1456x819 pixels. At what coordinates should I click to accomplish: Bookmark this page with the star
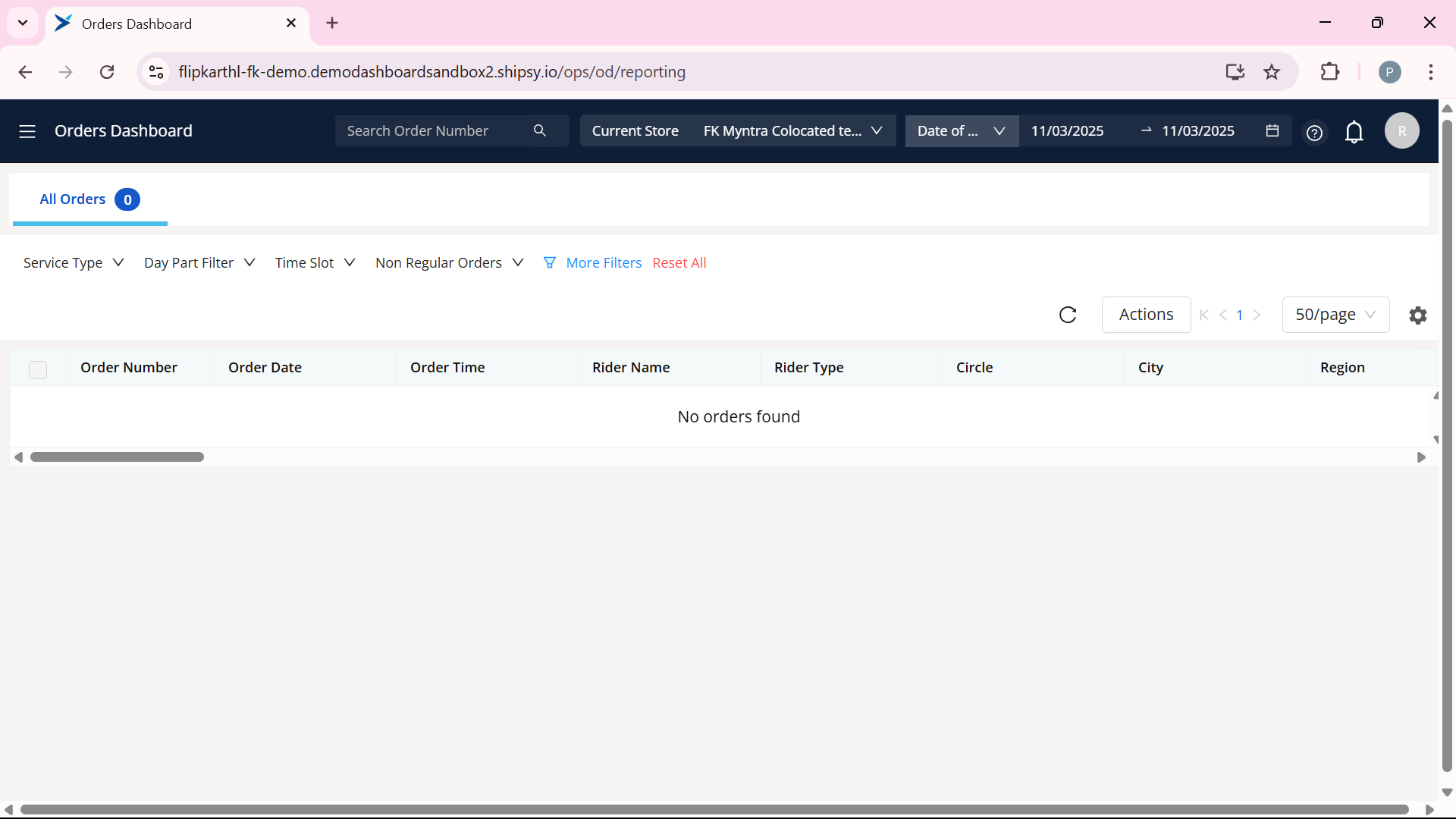point(1272,72)
